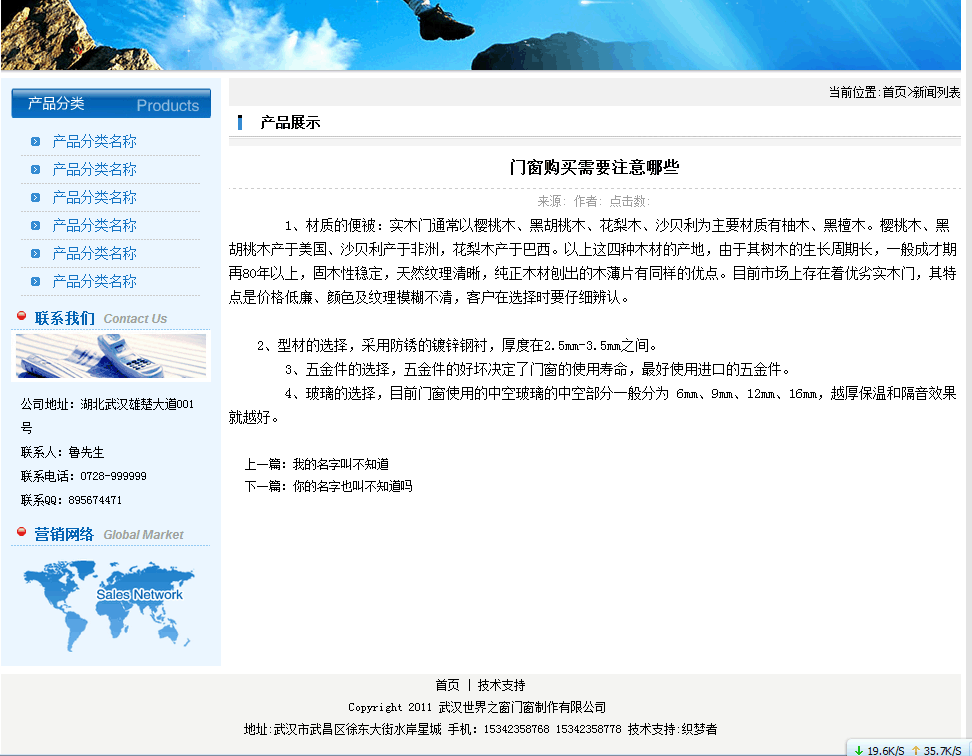Click the blue marker icon beside 产品展示
The width and height of the screenshot is (972, 756).
coord(240,123)
